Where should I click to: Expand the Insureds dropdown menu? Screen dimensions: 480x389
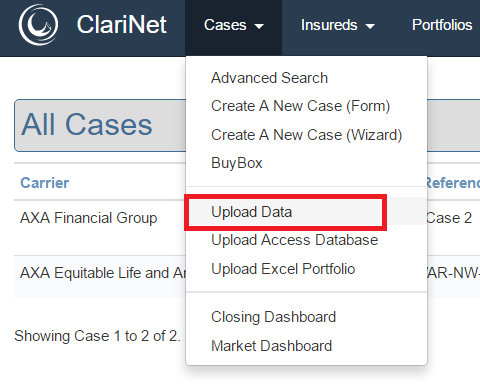tap(338, 25)
